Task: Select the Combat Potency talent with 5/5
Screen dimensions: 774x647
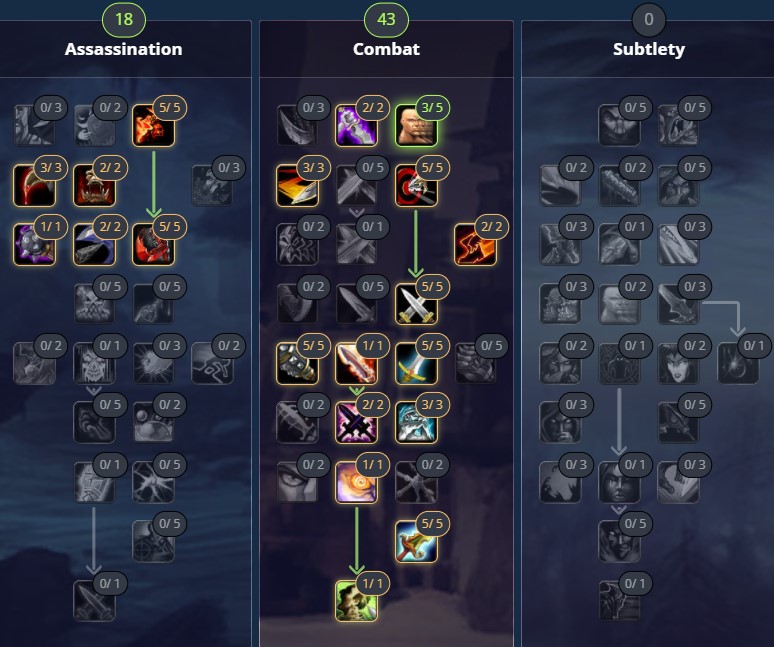Action: (416, 541)
